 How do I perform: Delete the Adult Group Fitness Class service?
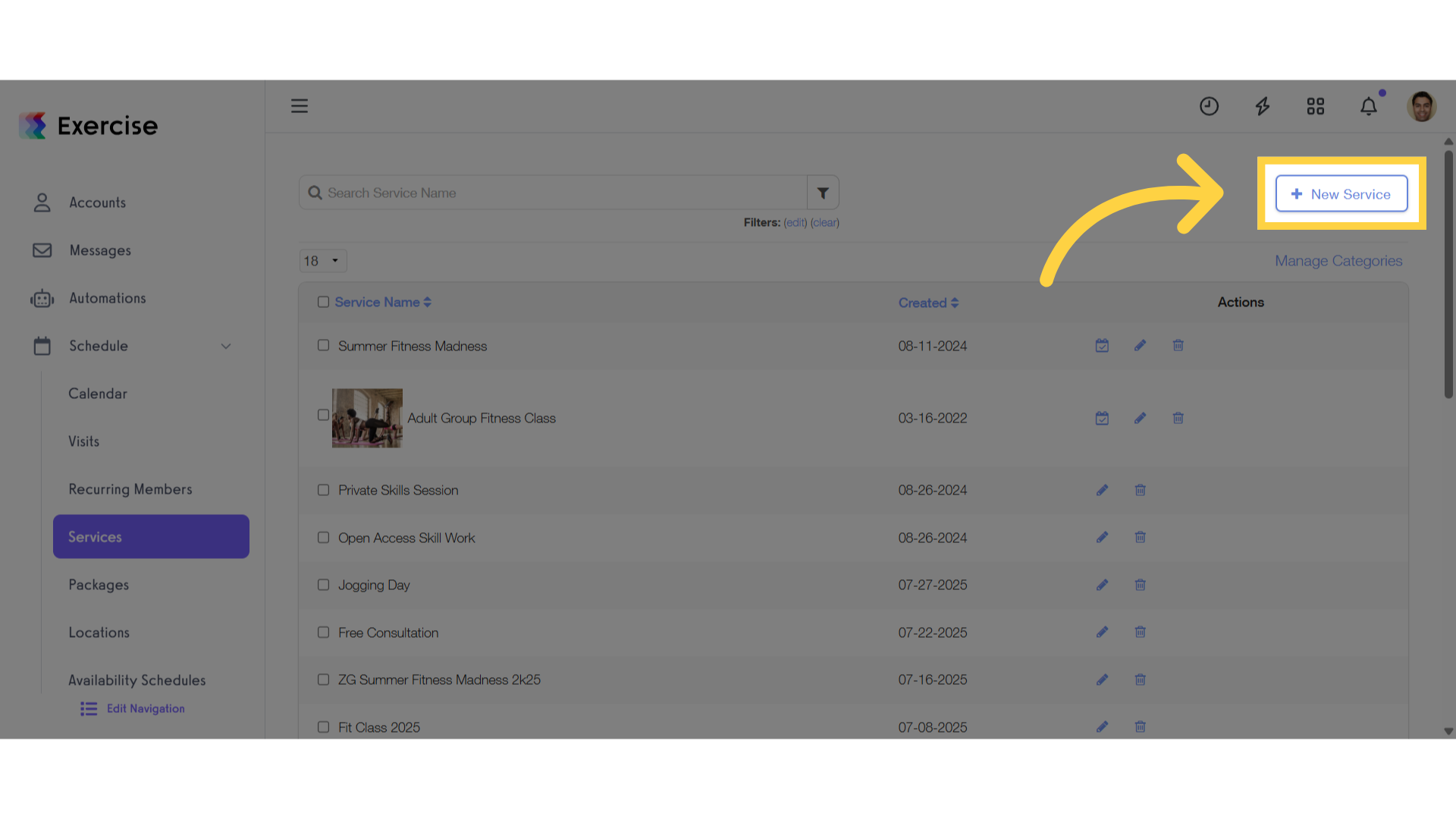[1178, 418]
